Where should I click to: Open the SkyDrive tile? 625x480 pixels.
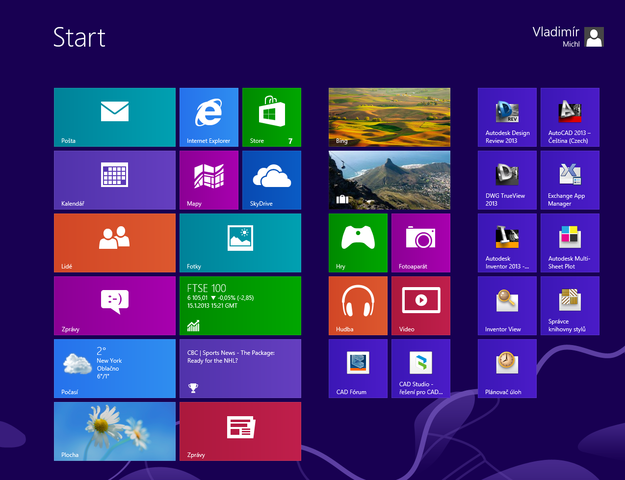coord(271,180)
